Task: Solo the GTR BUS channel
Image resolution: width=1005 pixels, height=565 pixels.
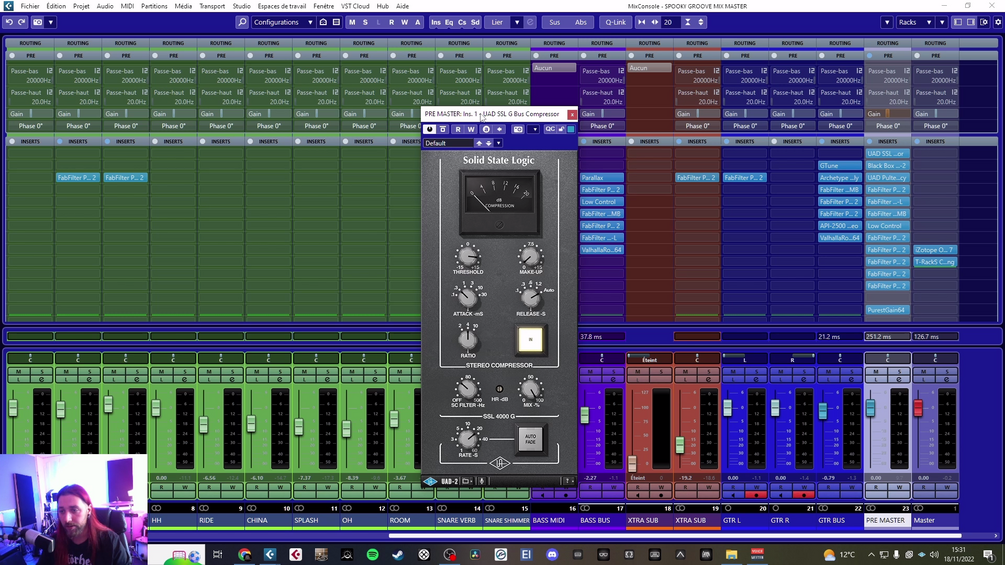Action: click(851, 372)
